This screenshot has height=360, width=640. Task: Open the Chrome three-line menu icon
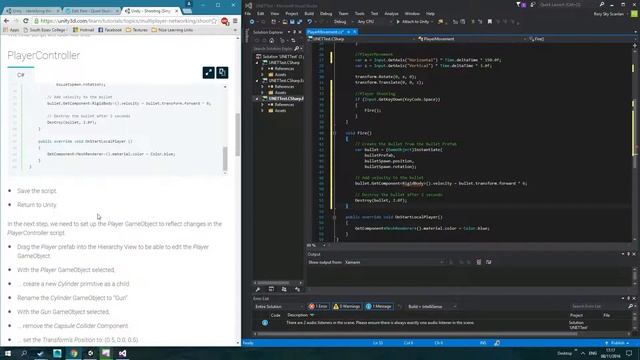(235, 21)
